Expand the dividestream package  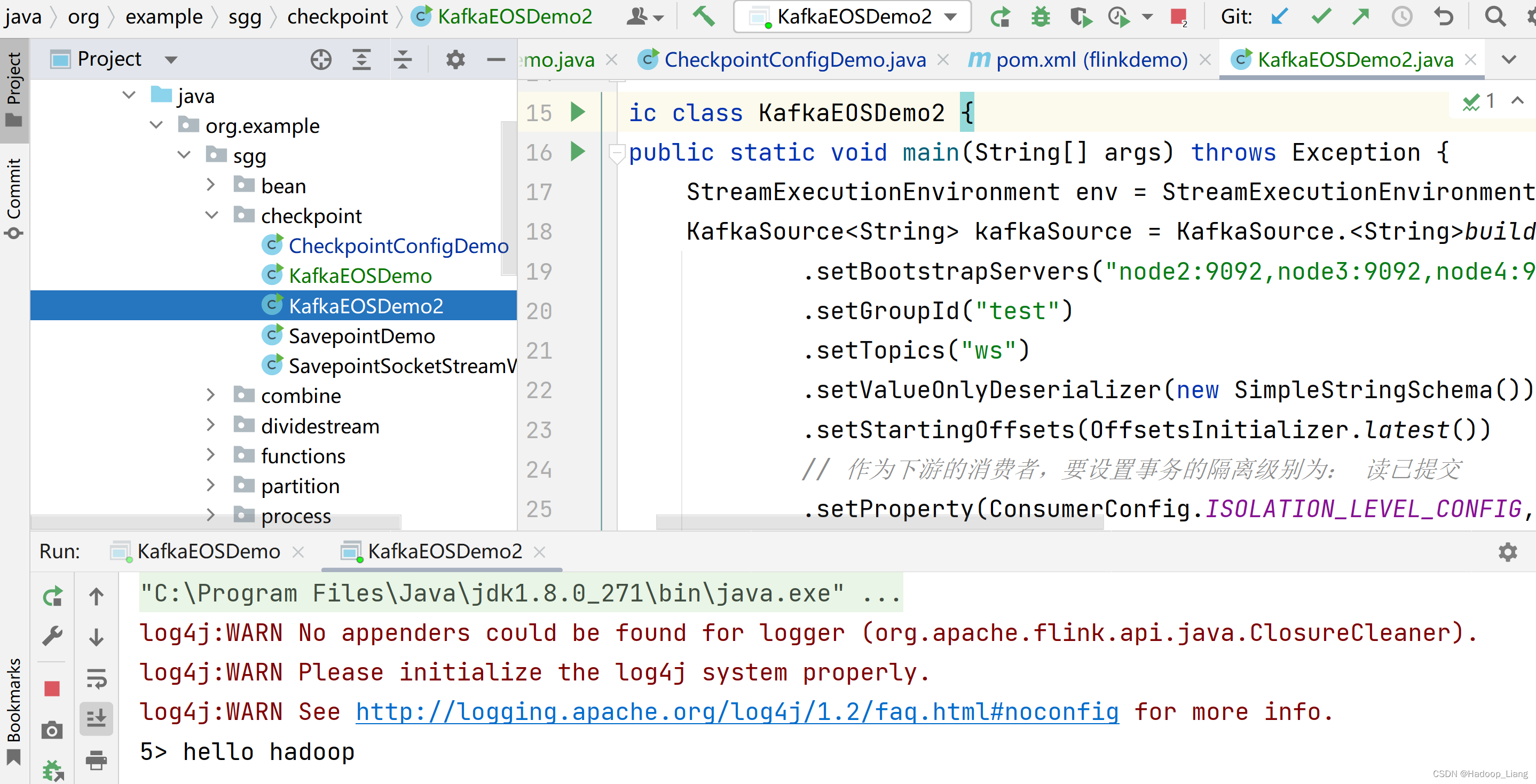pos(210,425)
